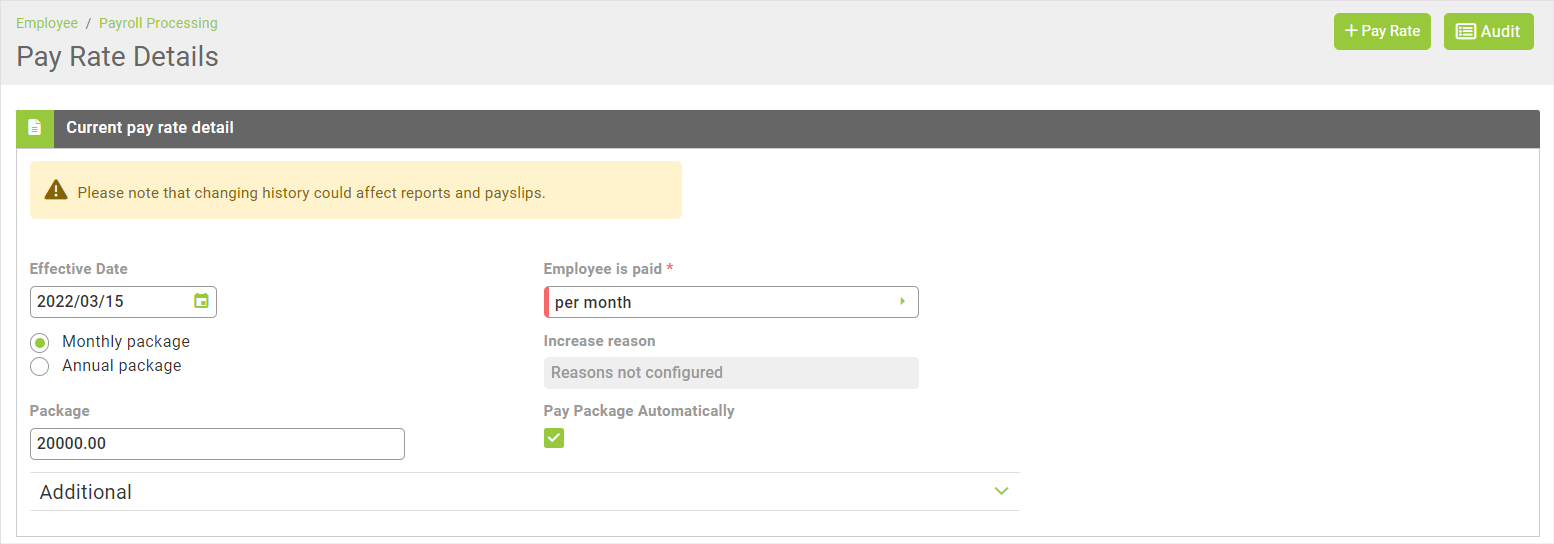The width and height of the screenshot is (1554, 544).
Task: Click the list icon on the Audit button
Action: pyautogui.click(x=1465, y=31)
